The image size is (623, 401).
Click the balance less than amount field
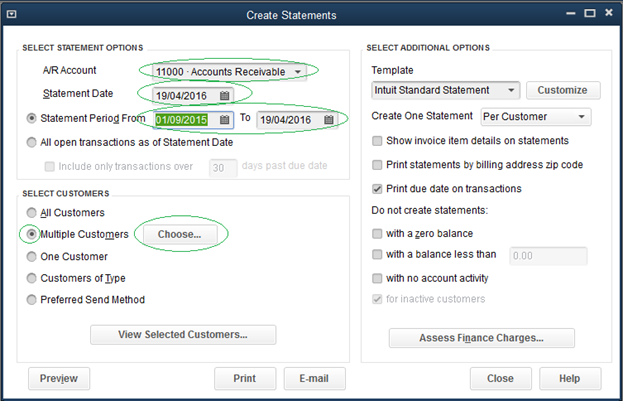tap(548, 256)
